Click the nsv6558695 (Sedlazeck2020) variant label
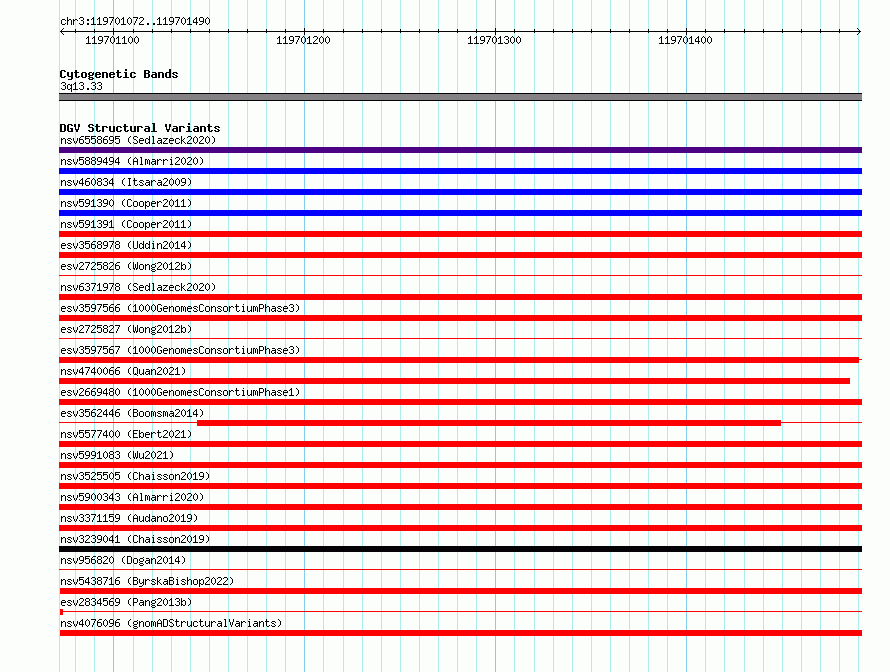890x672 pixels. [138, 140]
